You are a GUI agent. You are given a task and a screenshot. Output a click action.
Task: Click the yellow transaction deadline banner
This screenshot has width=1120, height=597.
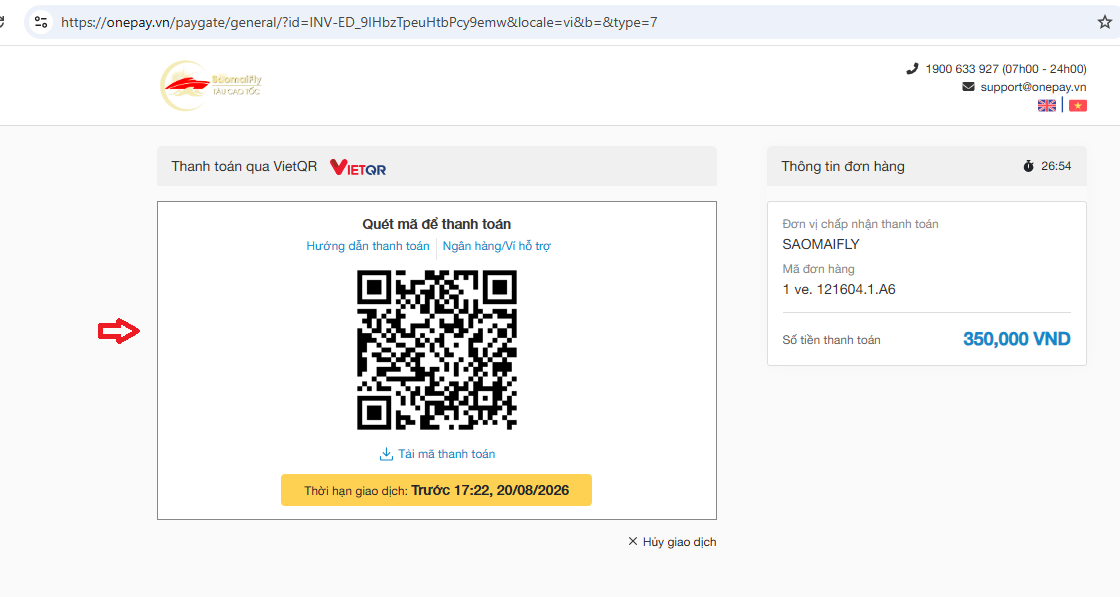436,490
